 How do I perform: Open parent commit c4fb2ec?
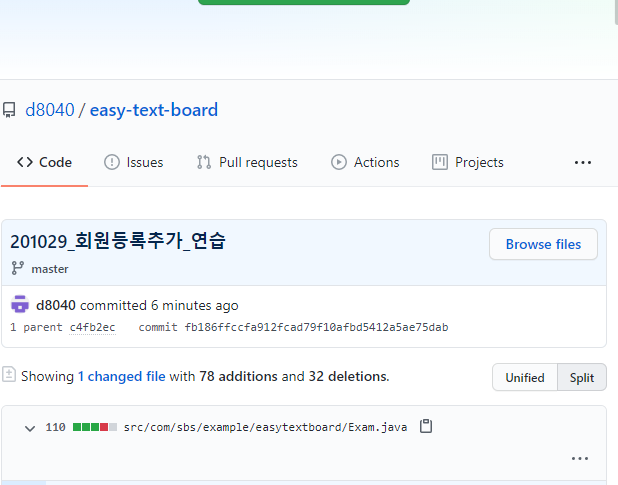[92, 327]
